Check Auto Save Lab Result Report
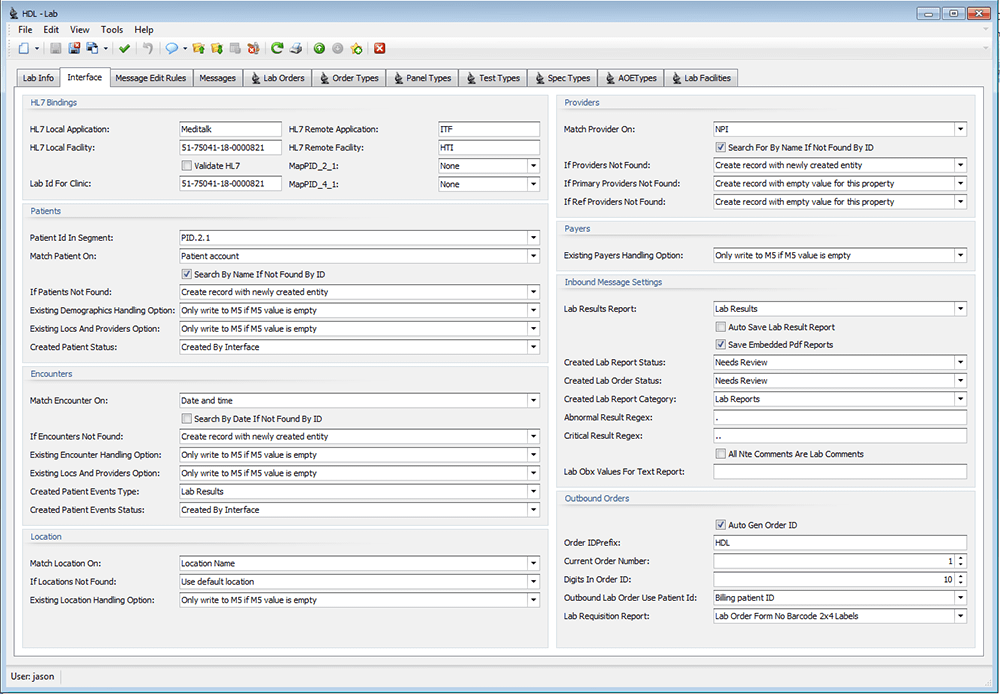The width and height of the screenshot is (1000, 694). point(720,327)
